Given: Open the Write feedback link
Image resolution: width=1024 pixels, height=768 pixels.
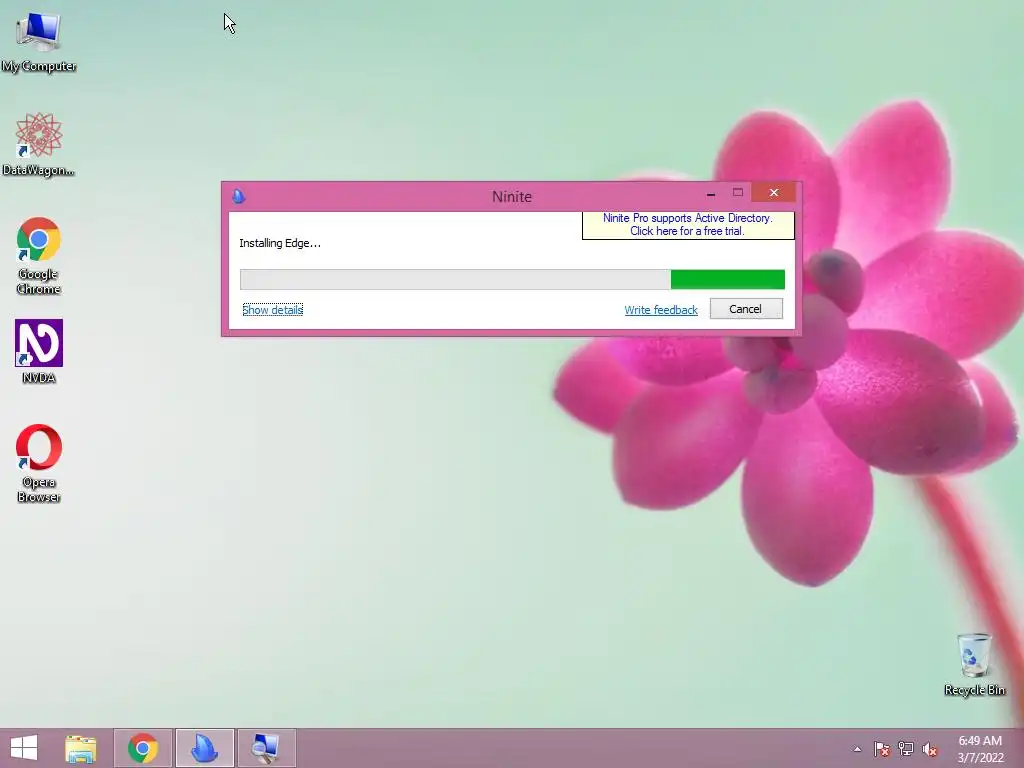Looking at the screenshot, I should point(661,310).
